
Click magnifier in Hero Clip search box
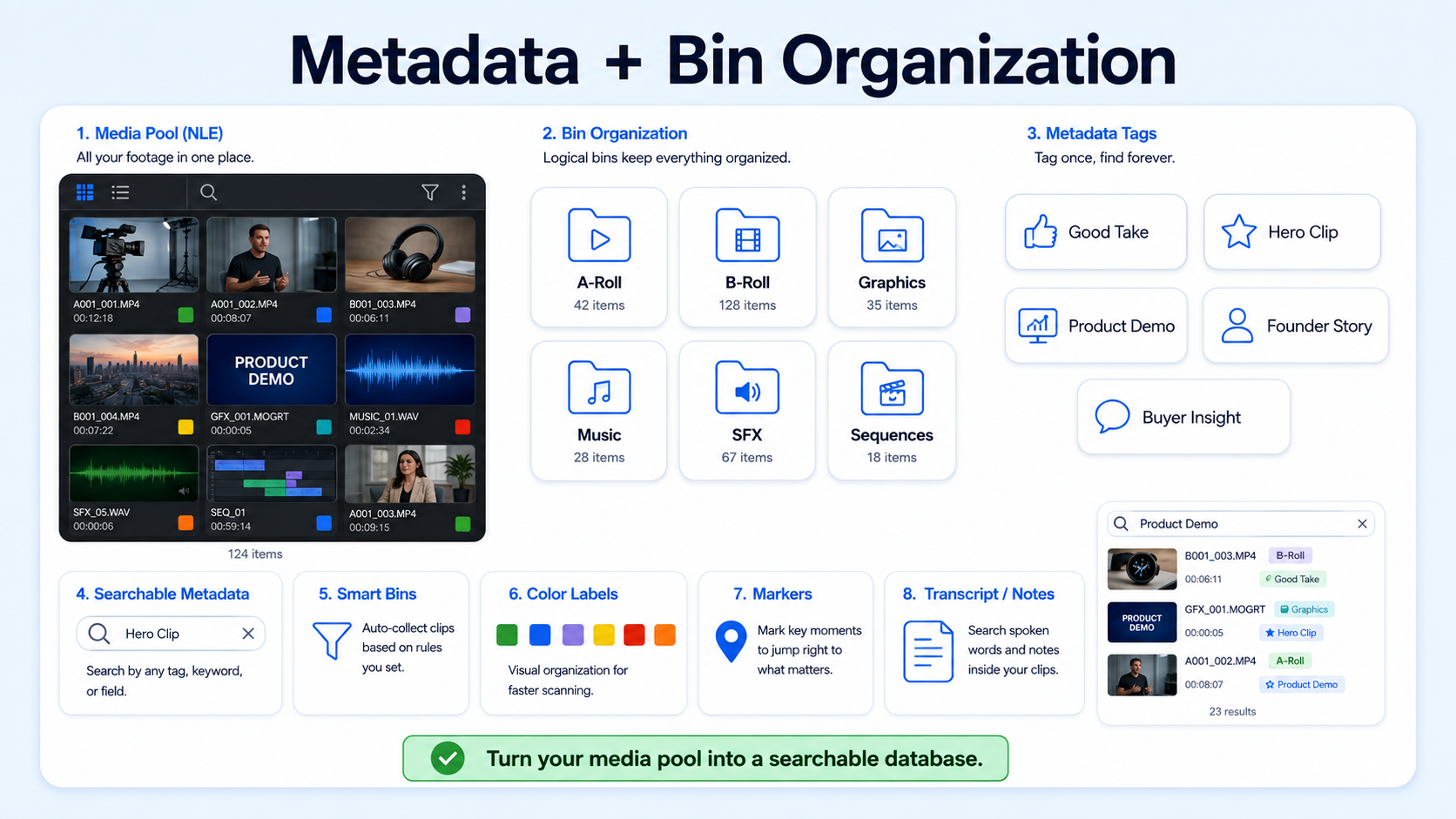tap(99, 634)
